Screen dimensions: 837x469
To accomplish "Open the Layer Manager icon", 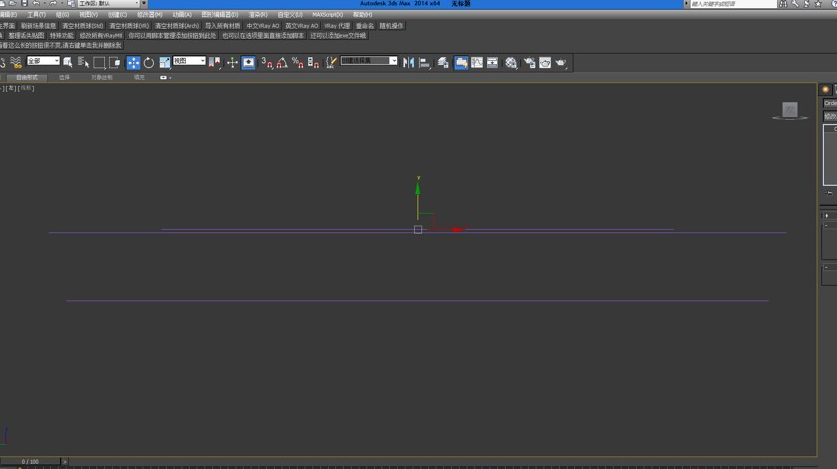I will pyautogui.click(x=443, y=62).
